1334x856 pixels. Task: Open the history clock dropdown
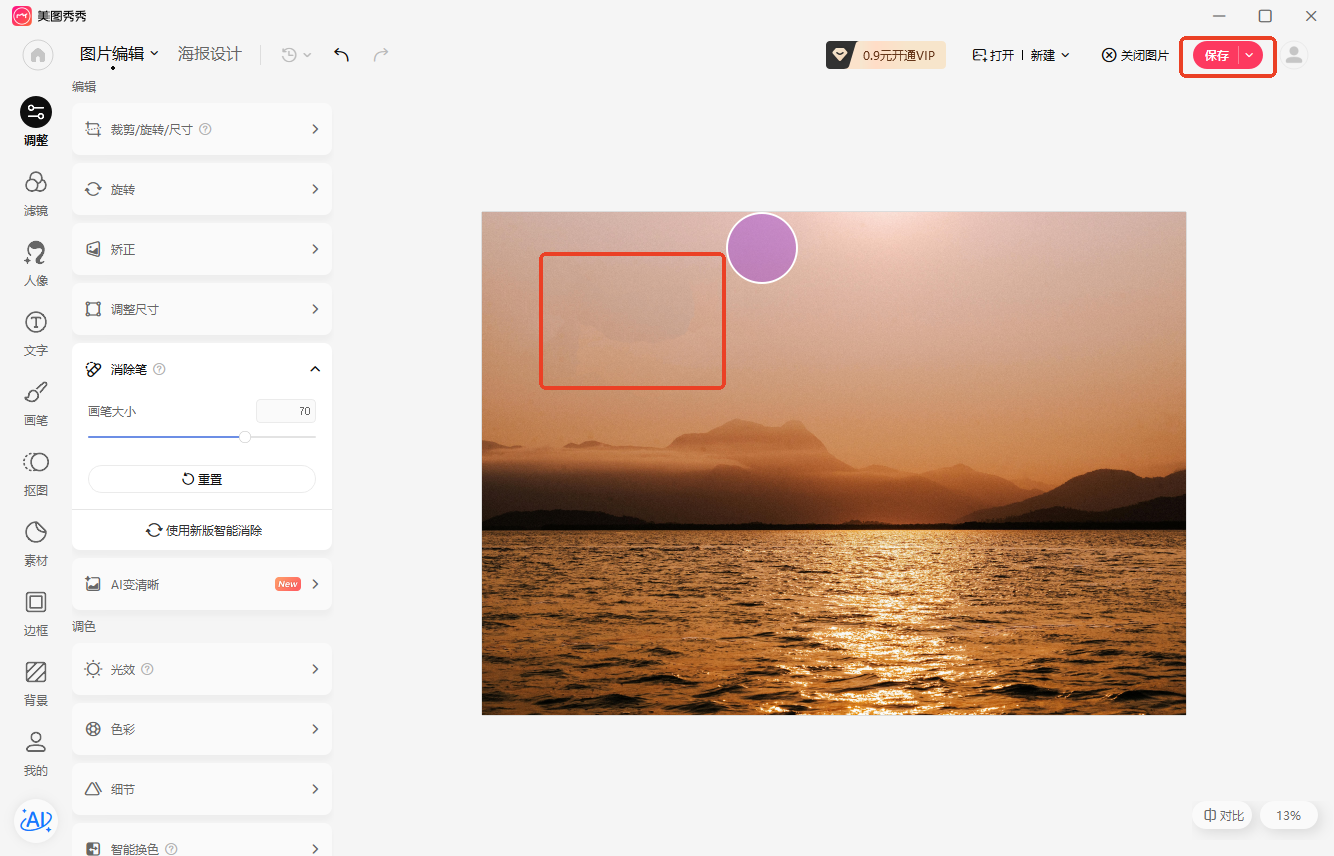(x=296, y=55)
